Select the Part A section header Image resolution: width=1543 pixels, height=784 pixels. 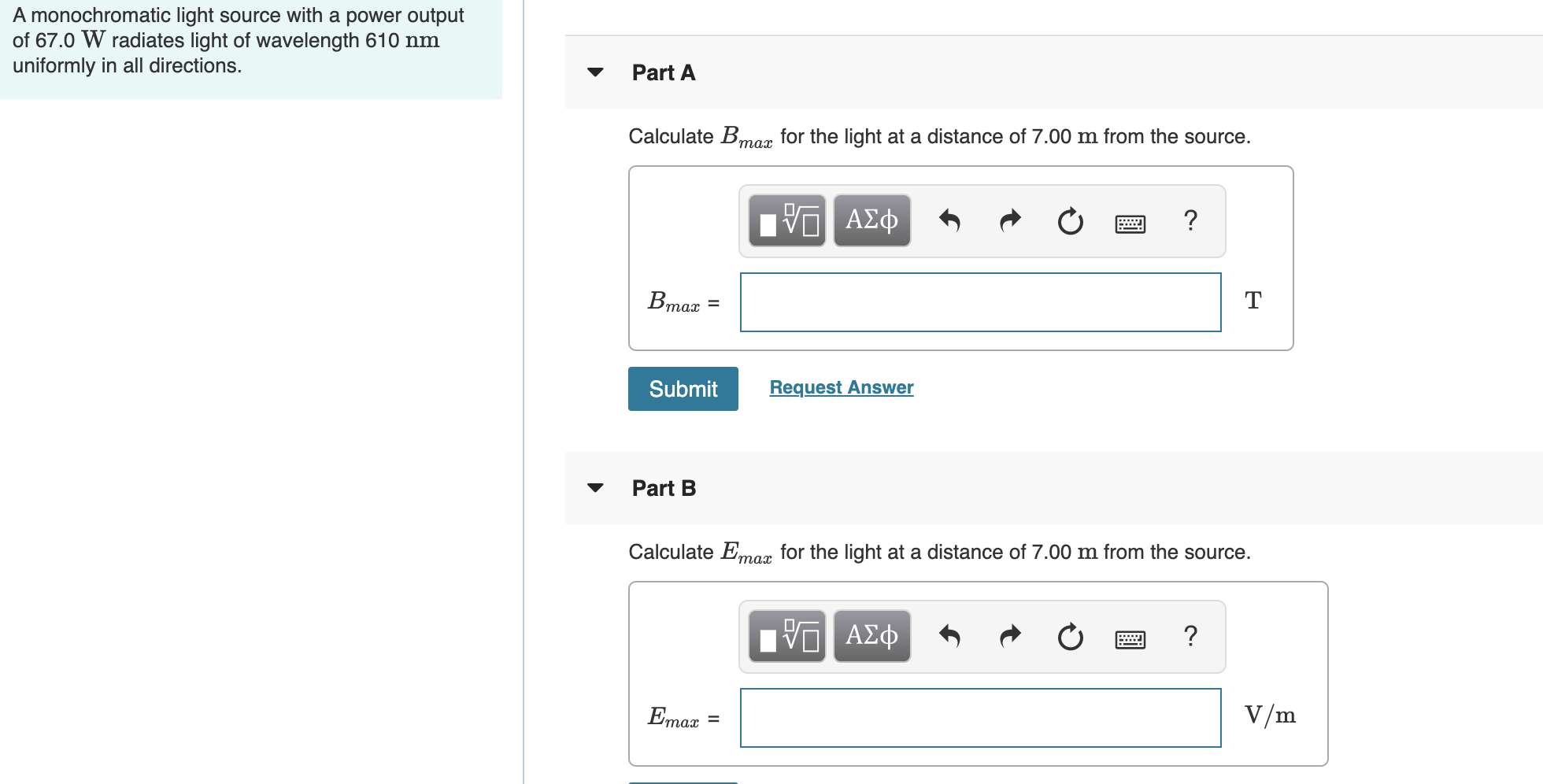coord(663,72)
